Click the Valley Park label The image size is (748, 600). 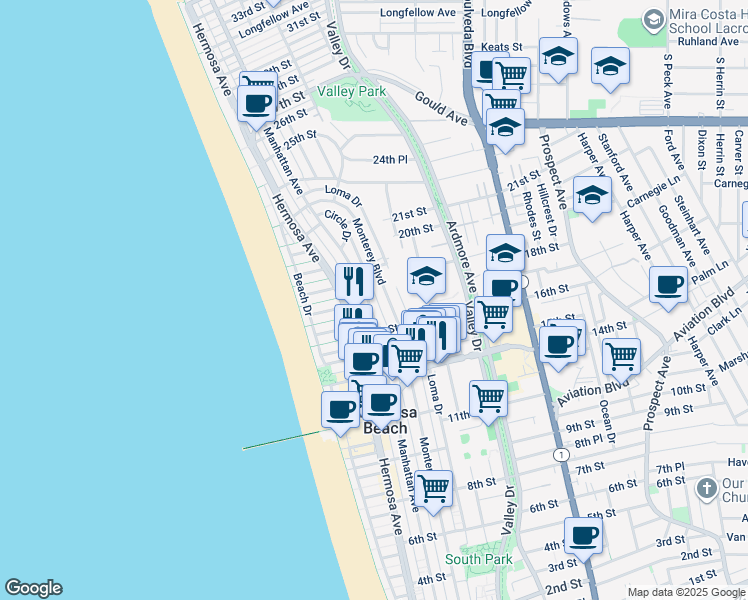click(x=351, y=91)
